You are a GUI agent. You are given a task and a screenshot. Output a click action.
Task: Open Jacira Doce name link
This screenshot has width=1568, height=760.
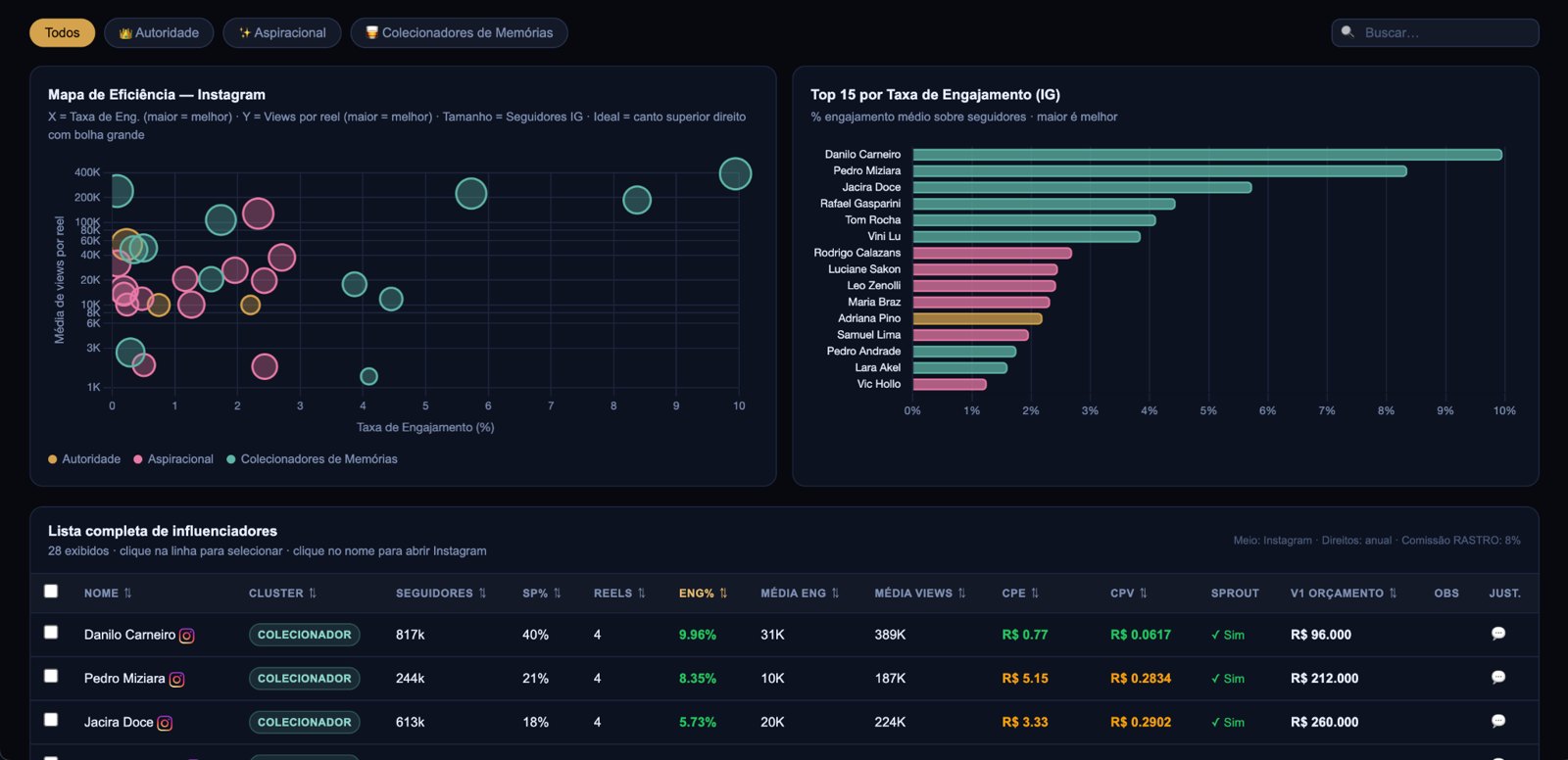coord(119,722)
